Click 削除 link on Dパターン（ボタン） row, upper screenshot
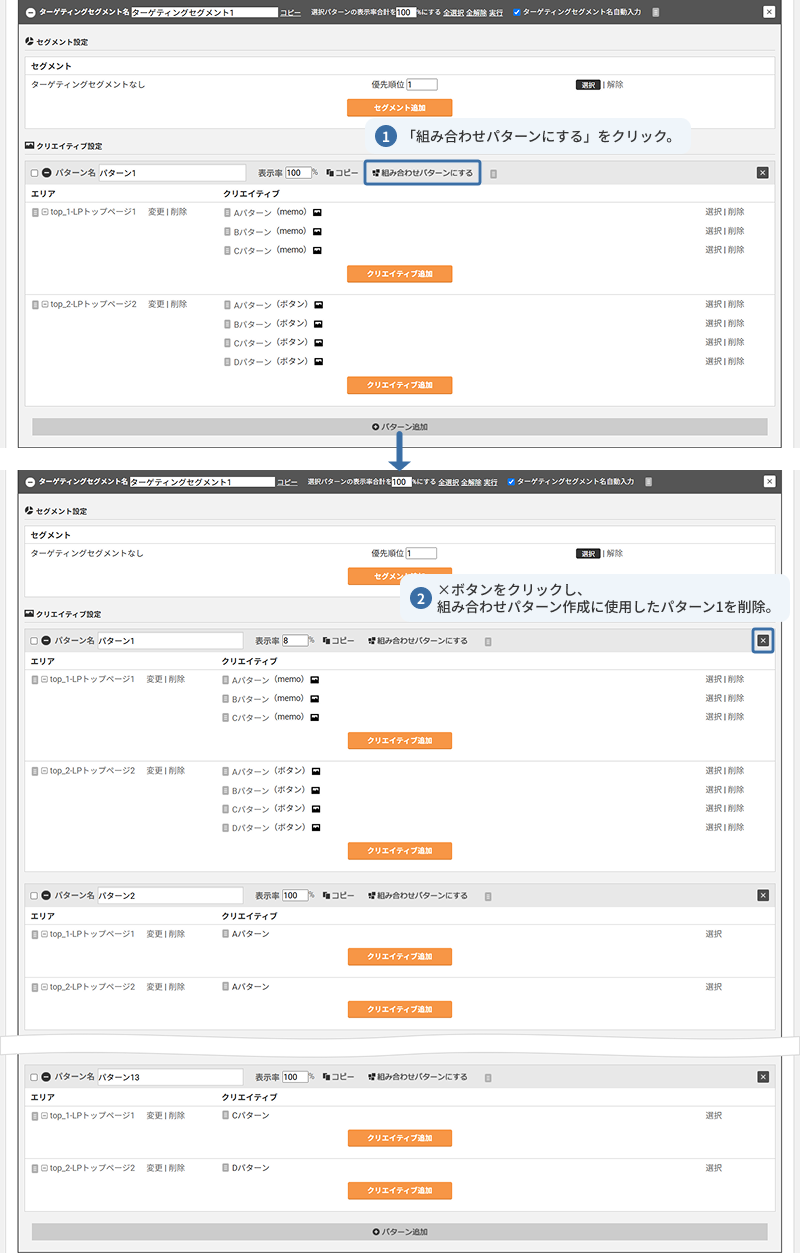 coord(736,361)
